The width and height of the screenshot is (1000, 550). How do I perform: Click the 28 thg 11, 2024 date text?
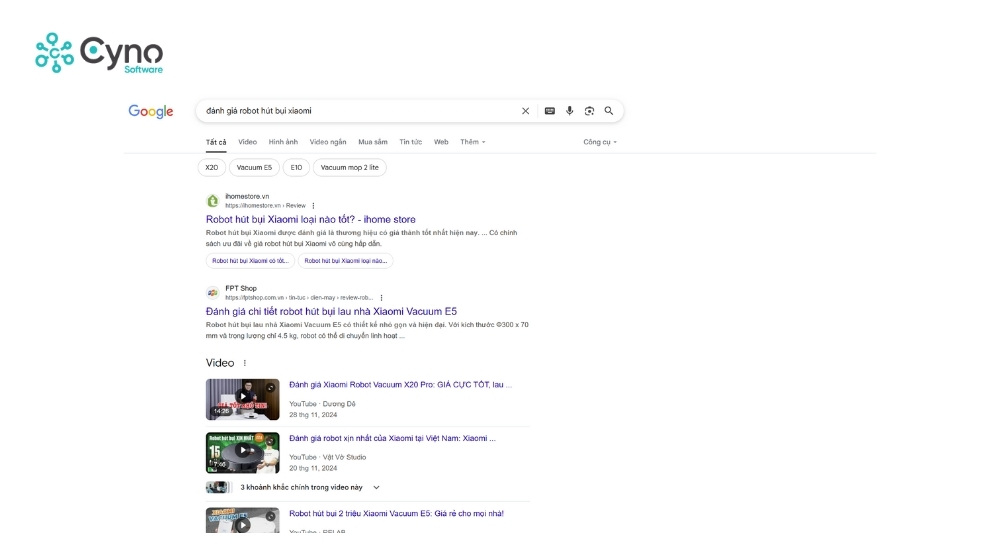pos(313,415)
